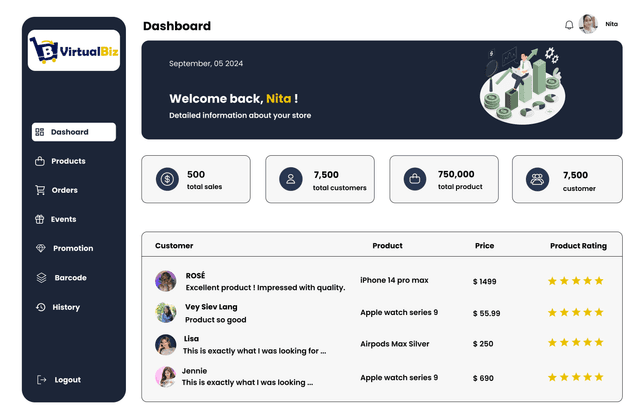This screenshot has width=640, height=414.
Task: Click the Promotion diamond icon in sidebar
Action: tap(41, 248)
